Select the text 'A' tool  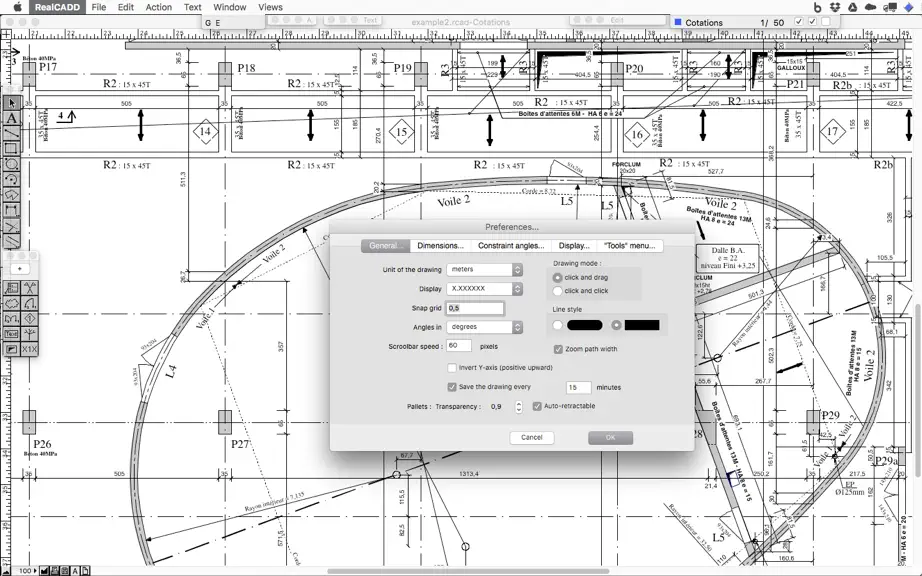(11, 119)
